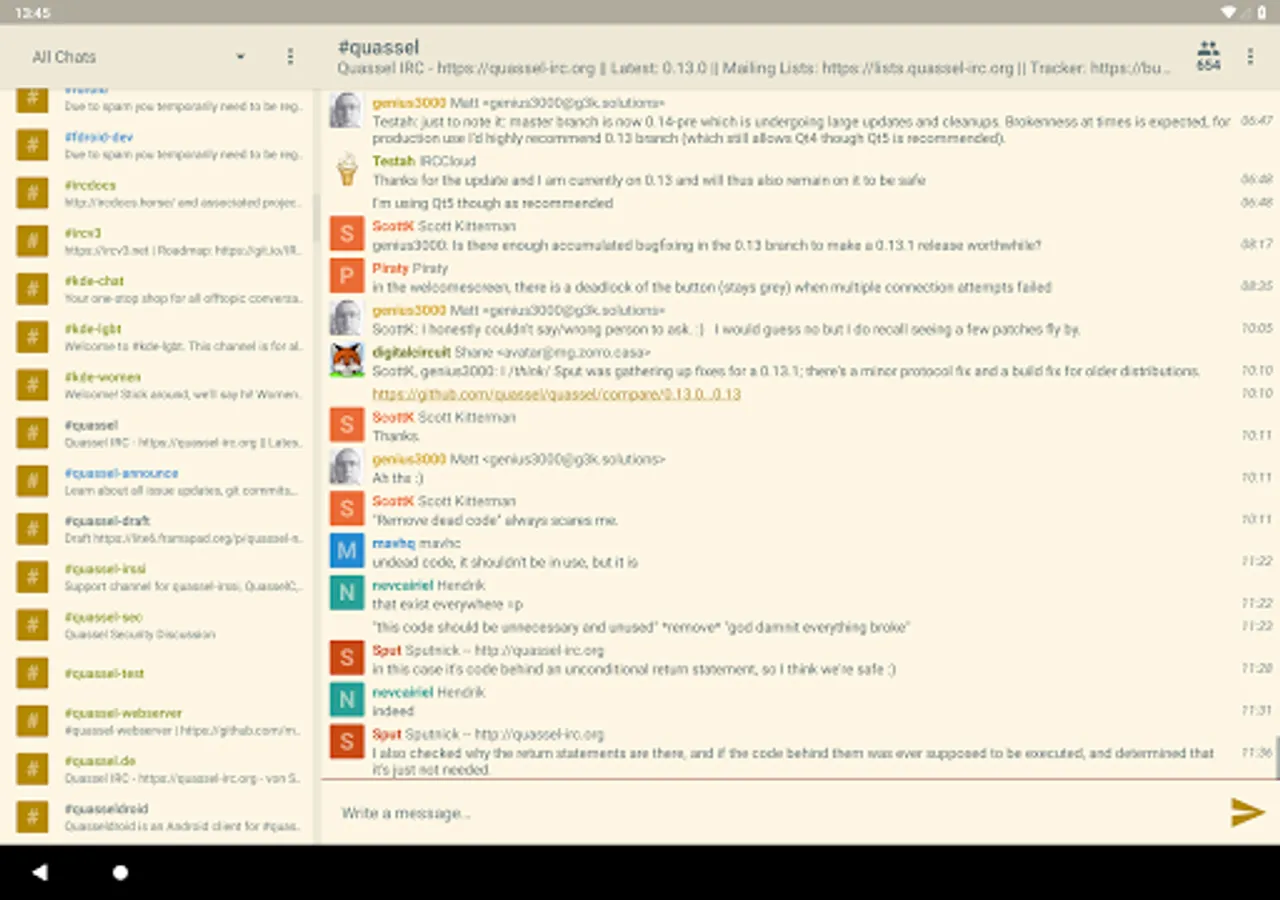Tap the message about welcomescreen button deadlock
This screenshot has height=900, width=1280.
point(711,287)
